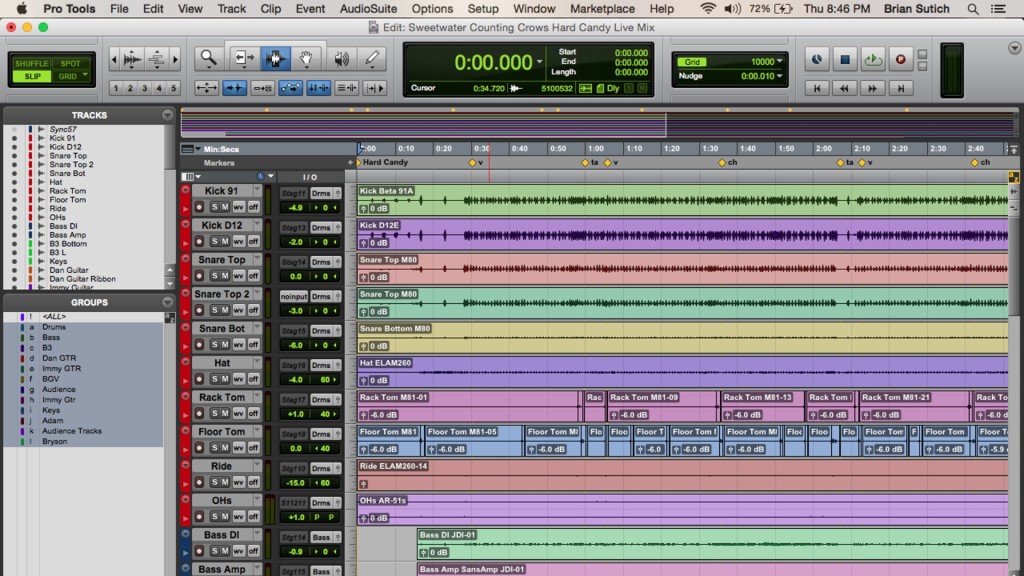Open the Marketplace menu

click(x=602, y=9)
